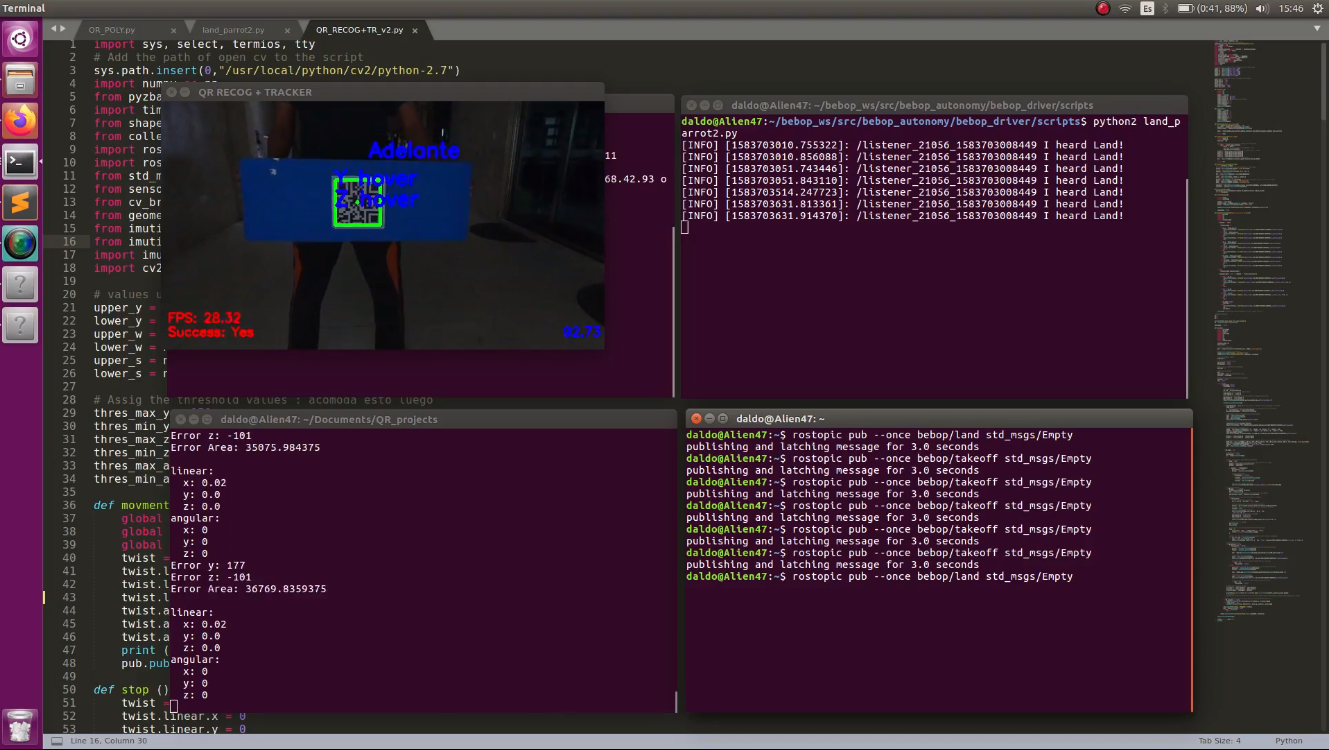1329x750 pixels.
Task: Go to next tab with the right arrow
Action: pos(64,30)
